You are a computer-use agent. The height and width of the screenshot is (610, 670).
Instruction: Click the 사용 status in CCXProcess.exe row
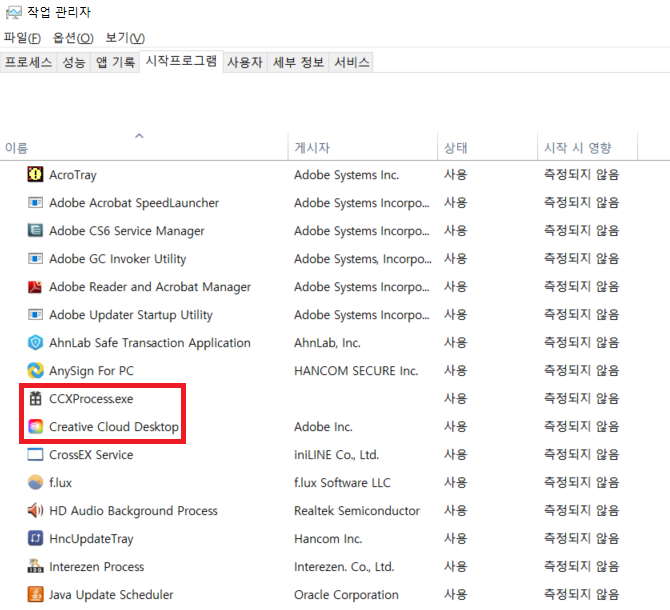tap(455, 399)
